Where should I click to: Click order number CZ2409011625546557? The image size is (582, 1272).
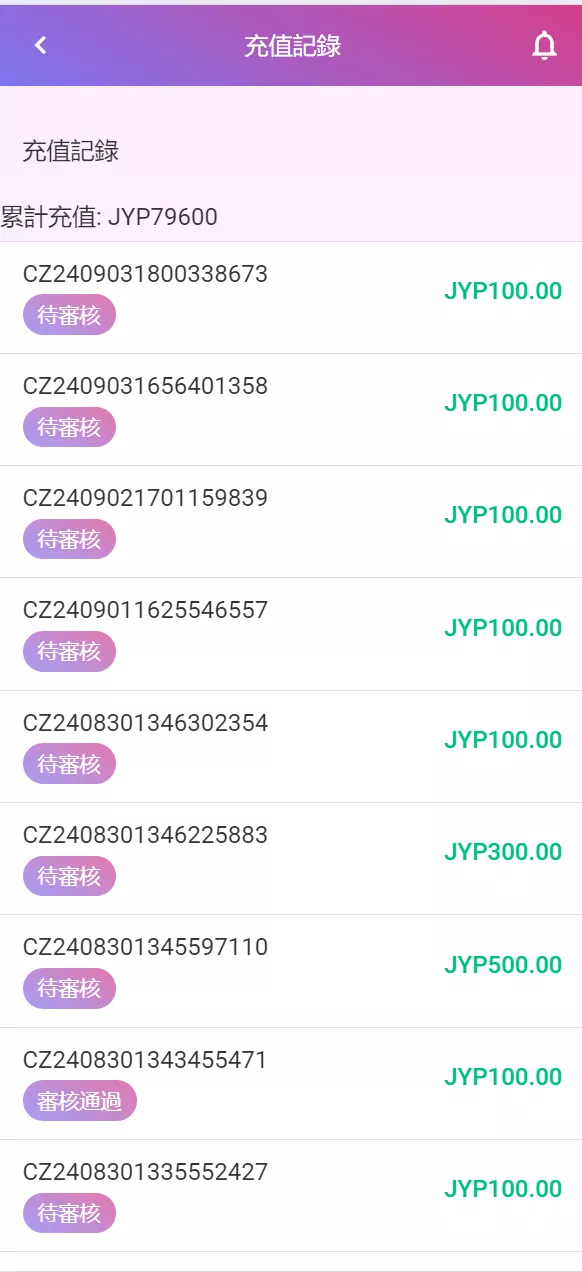[x=145, y=610]
